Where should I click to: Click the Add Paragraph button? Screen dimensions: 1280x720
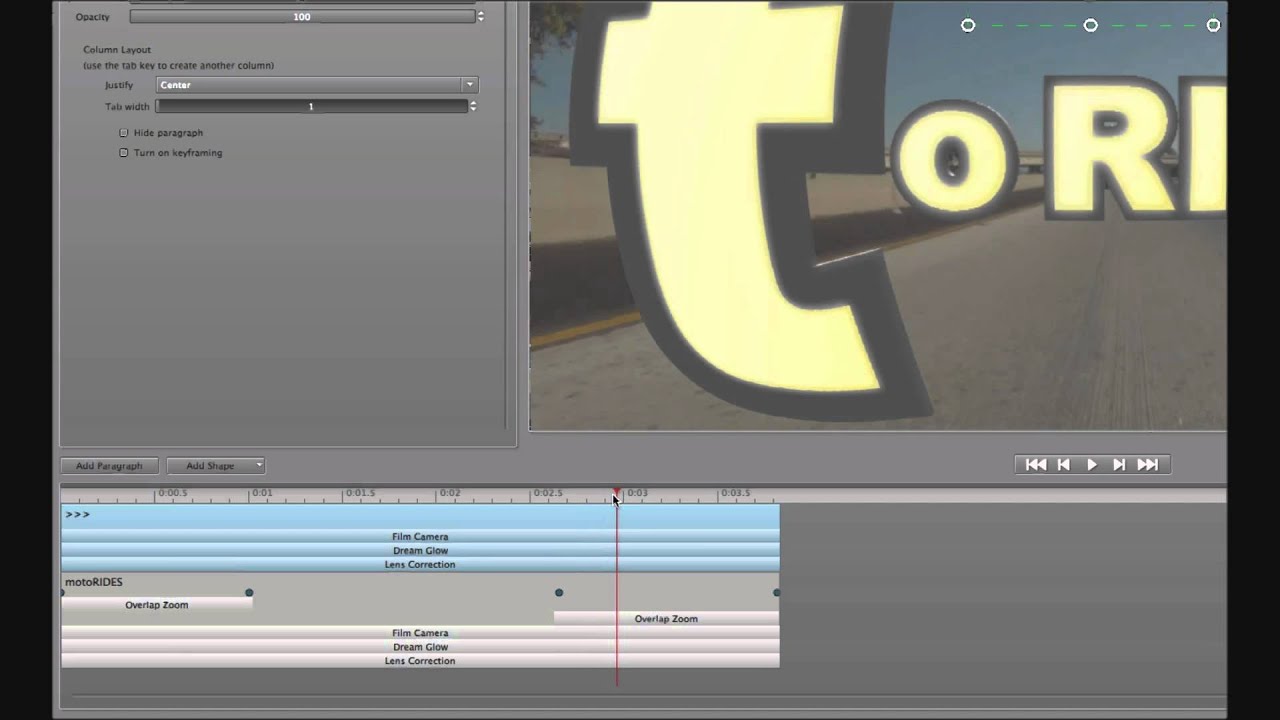[x=109, y=465]
